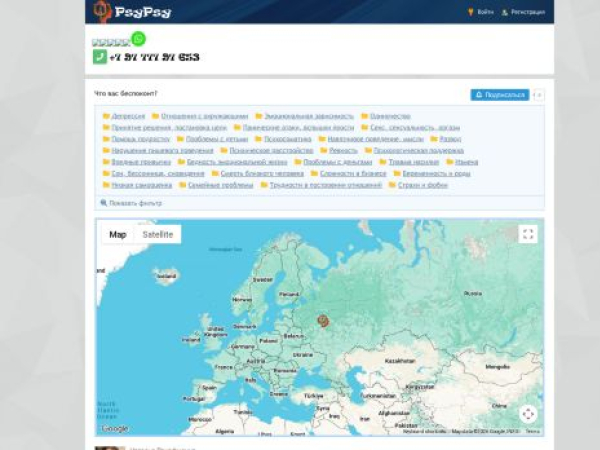The width and height of the screenshot is (600, 450).
Task: Open Сон, бессонница, сновидения category
Action: pos(158,173)
